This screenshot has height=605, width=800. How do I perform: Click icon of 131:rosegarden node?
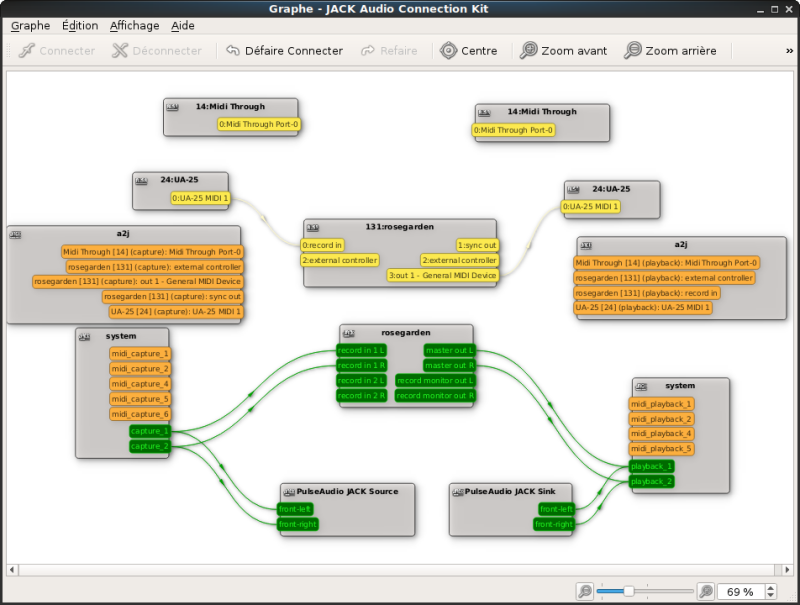pyautogui.click(x=313, y=228)
